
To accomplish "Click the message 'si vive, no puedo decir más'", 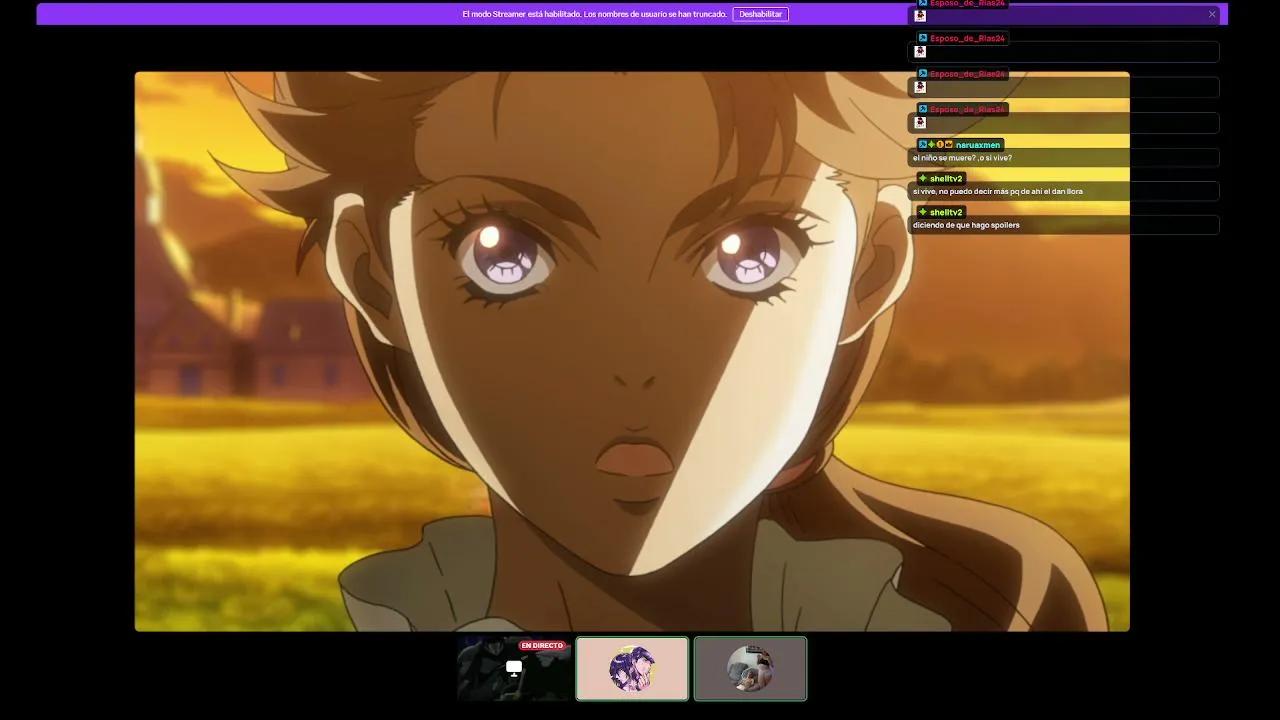I will tap(997, 191).
